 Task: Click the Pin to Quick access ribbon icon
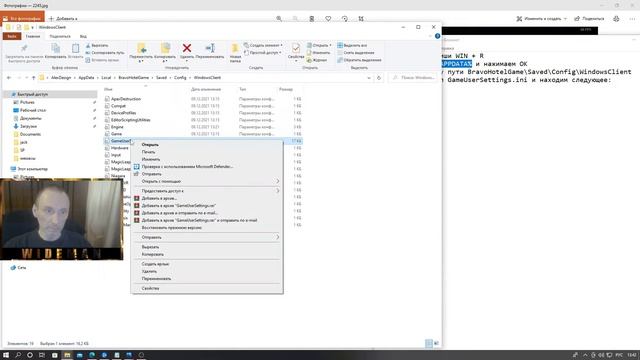[x=24, y=48]
